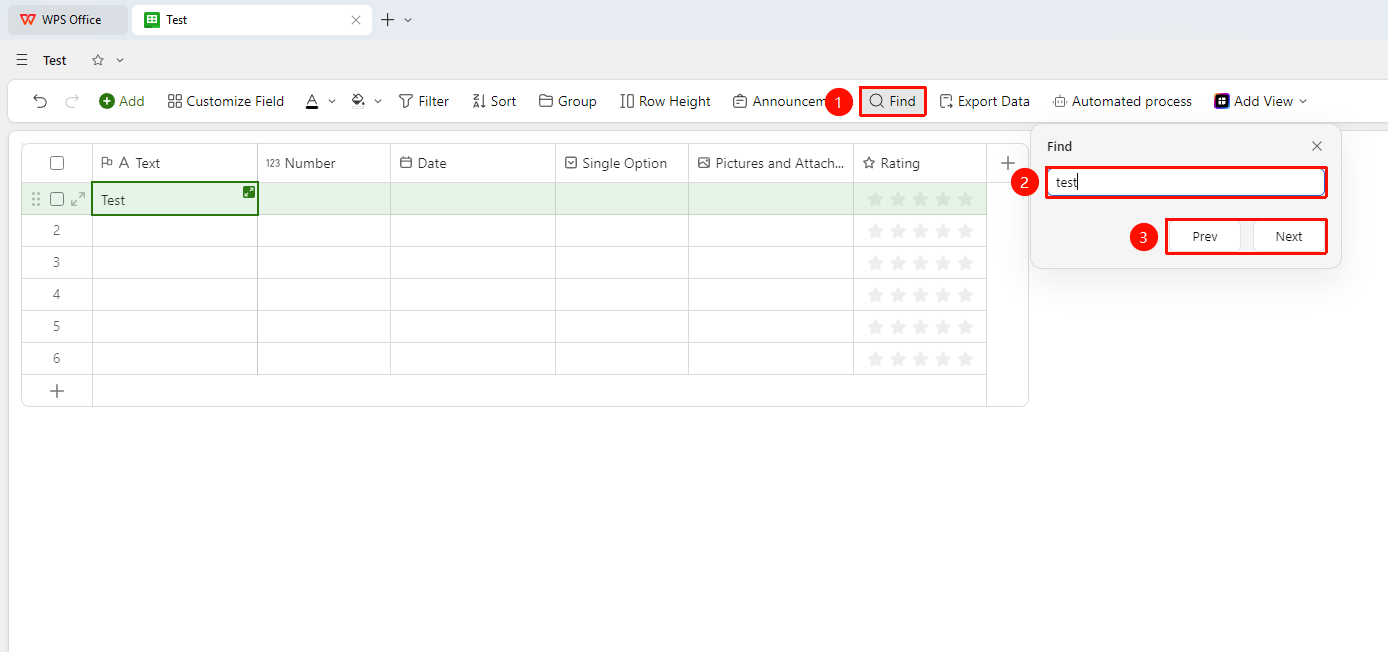The image size is (1388, 652).
Task: Select the Number column header
Action: coord(324,163)
